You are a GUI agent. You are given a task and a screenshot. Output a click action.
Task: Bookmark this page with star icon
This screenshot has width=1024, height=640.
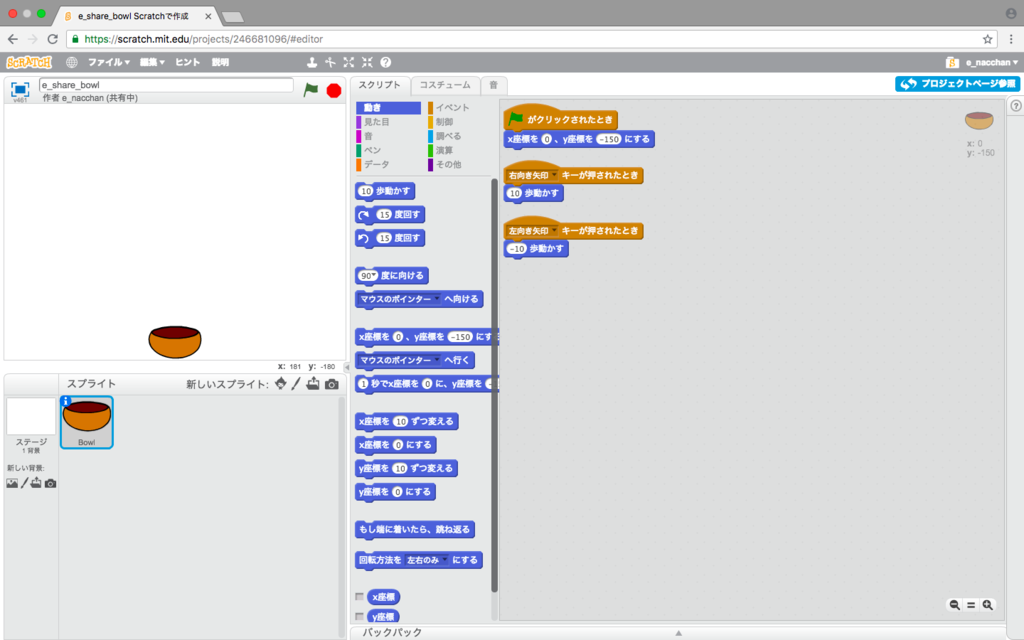[x=987, y=39]
